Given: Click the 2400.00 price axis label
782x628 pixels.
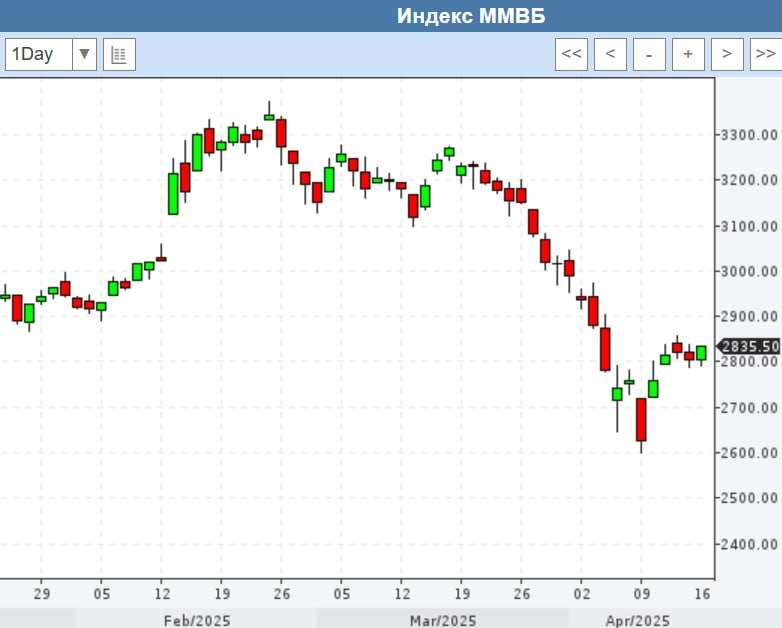Looking at the screenshot, I should tap(749, 544).
